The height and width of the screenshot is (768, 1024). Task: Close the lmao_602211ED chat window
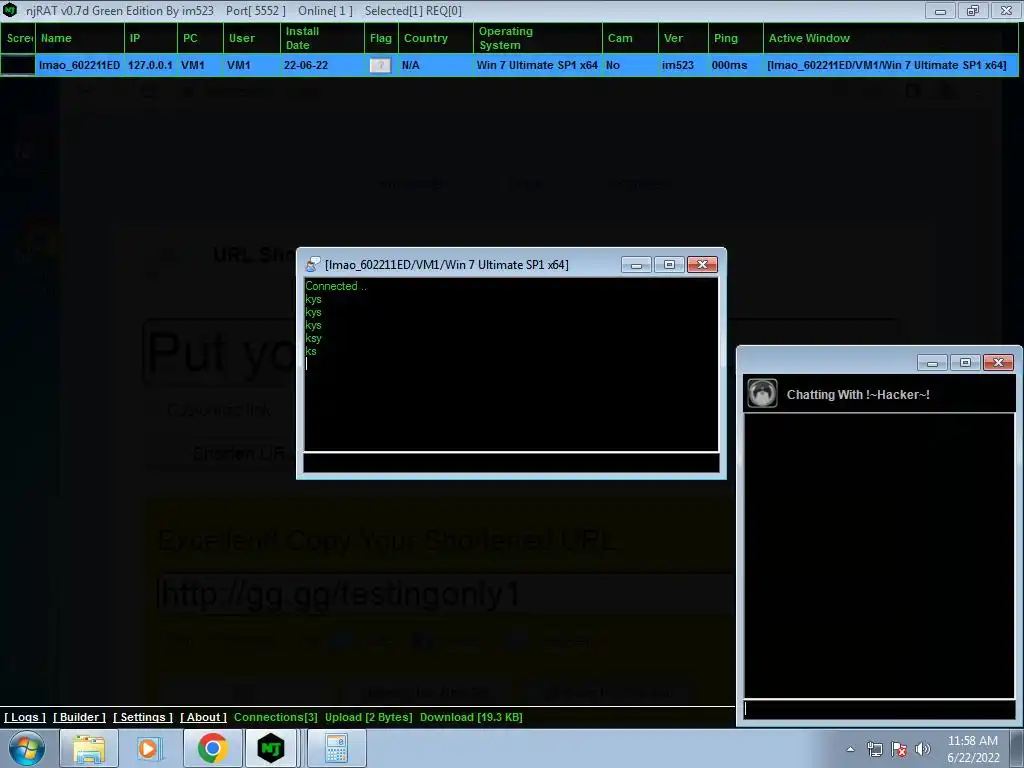pos(702,264)
